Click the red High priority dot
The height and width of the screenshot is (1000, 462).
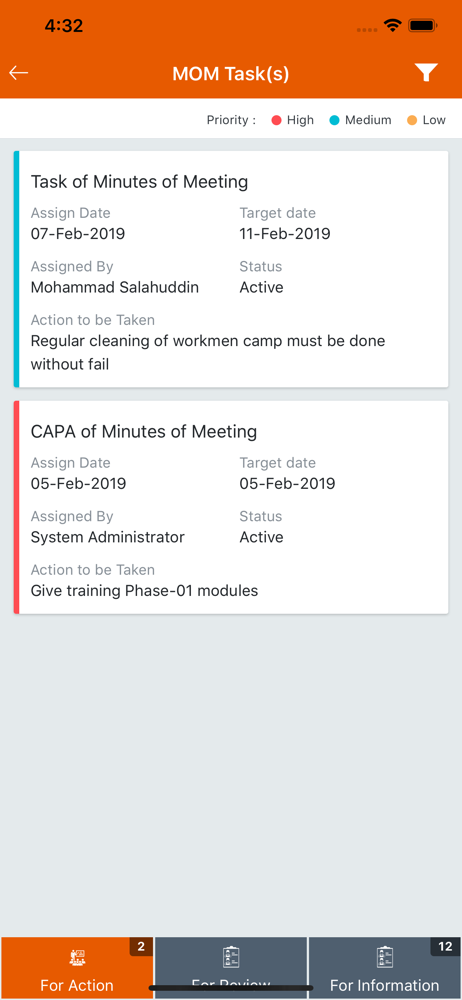pos(276,120)
